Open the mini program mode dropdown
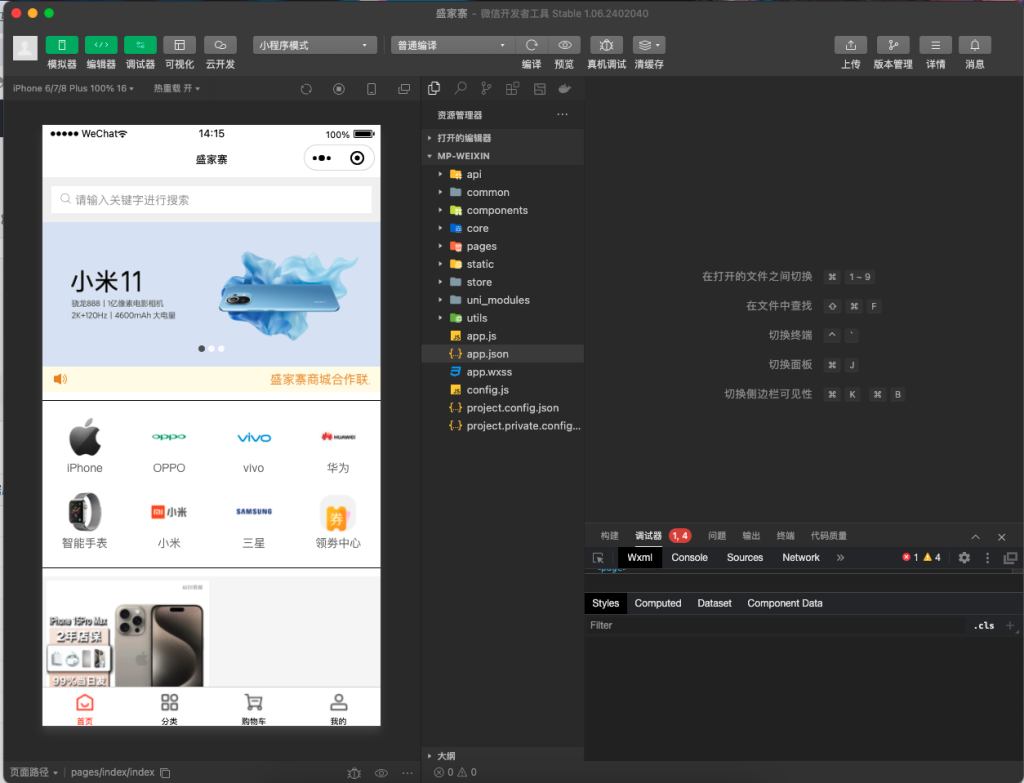Viewport: 1024px width, 783px height. coord(315,45)
